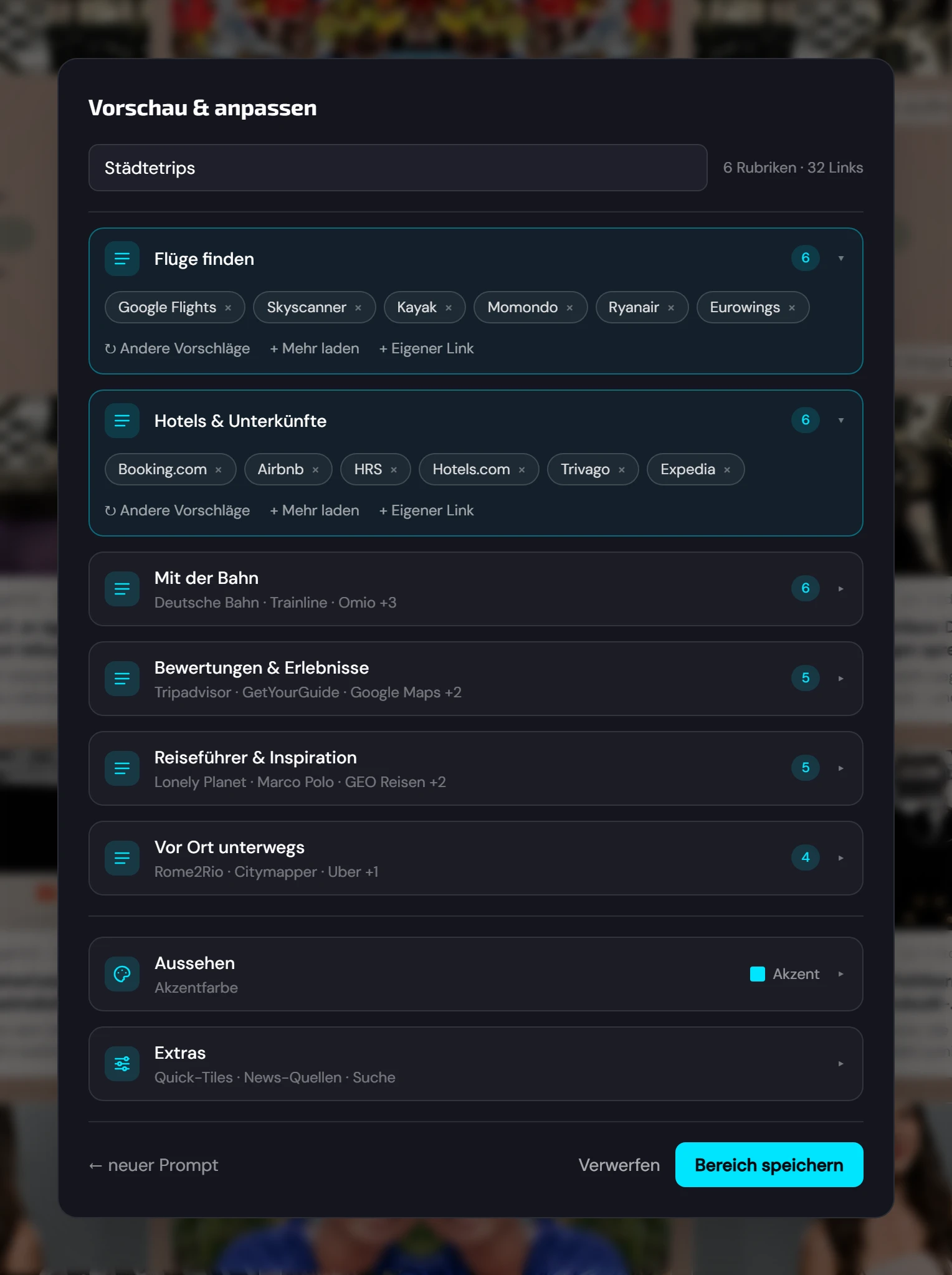952x1275 pixels.
Task: Collapse the Hotels & Unterkünfte section
Action: [841, 421]
